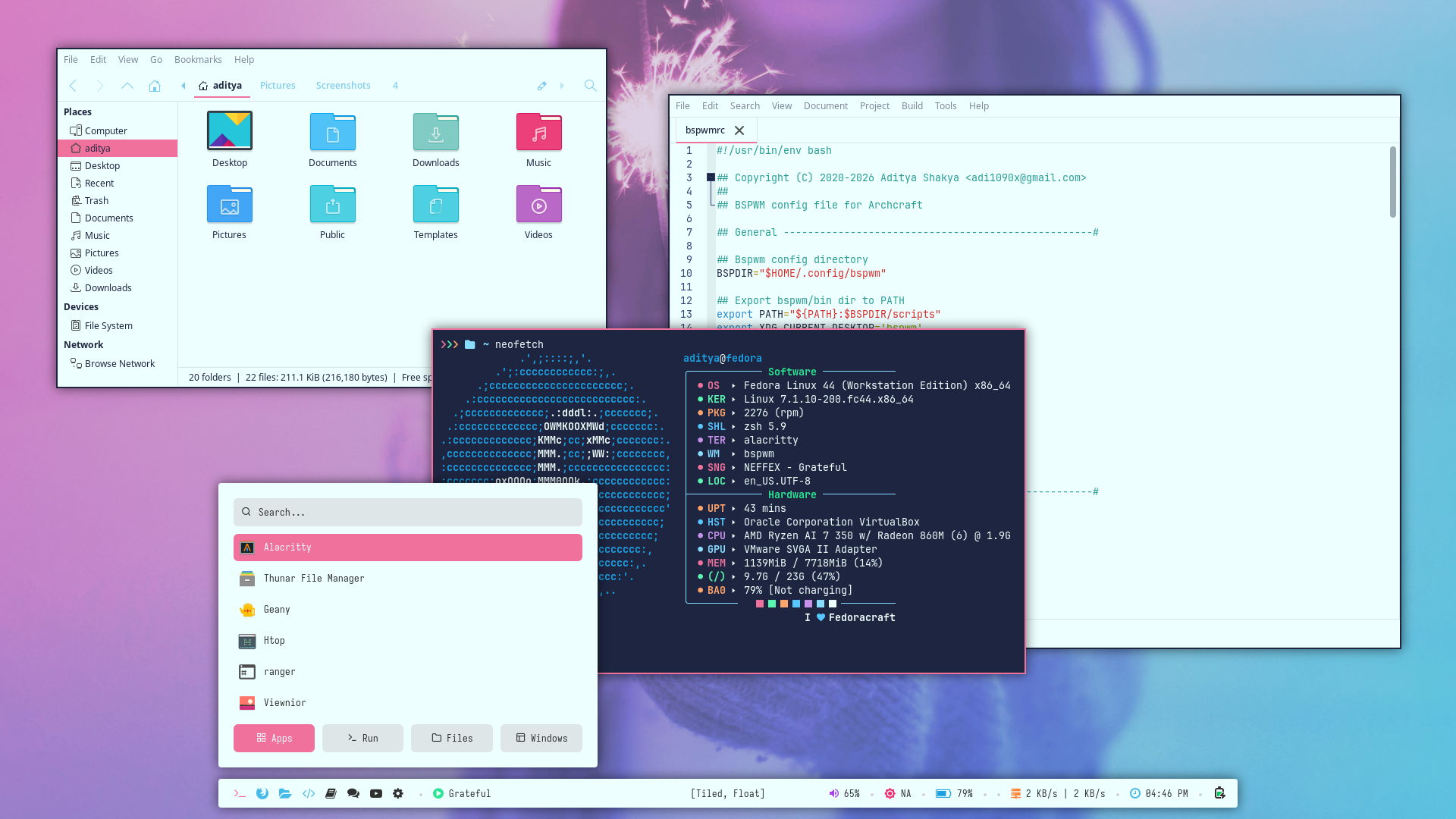
Task: Click the clock icon at 04:46 PM
Action: click(x=1135, y=793)
